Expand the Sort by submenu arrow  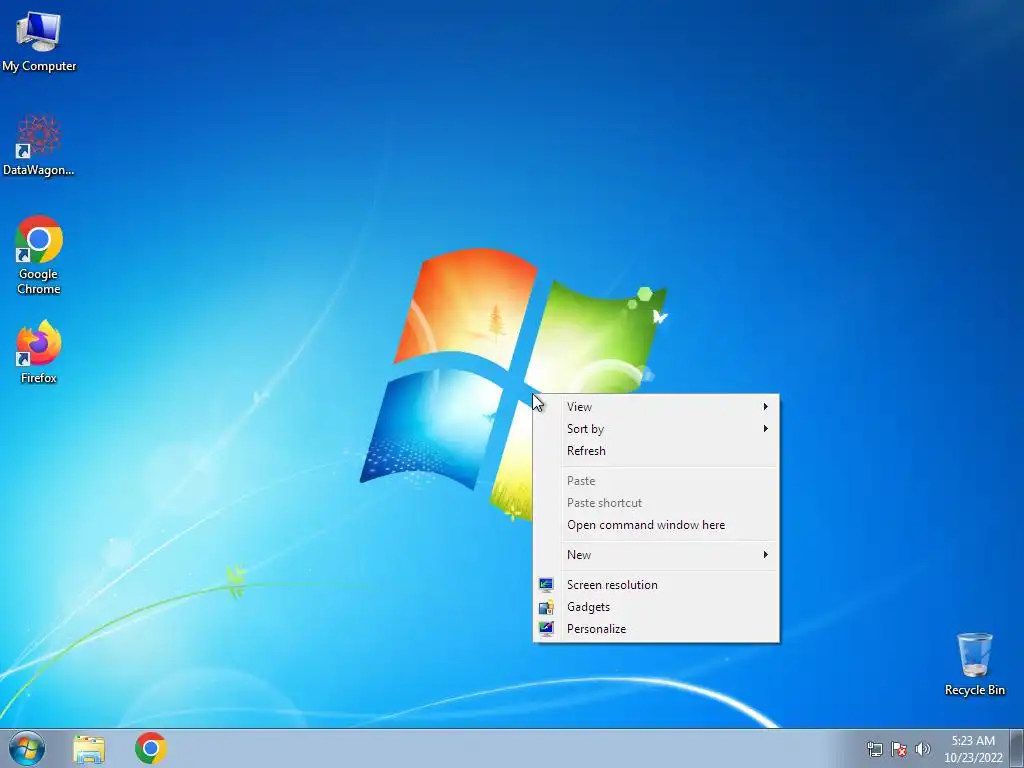coord(765,429)
